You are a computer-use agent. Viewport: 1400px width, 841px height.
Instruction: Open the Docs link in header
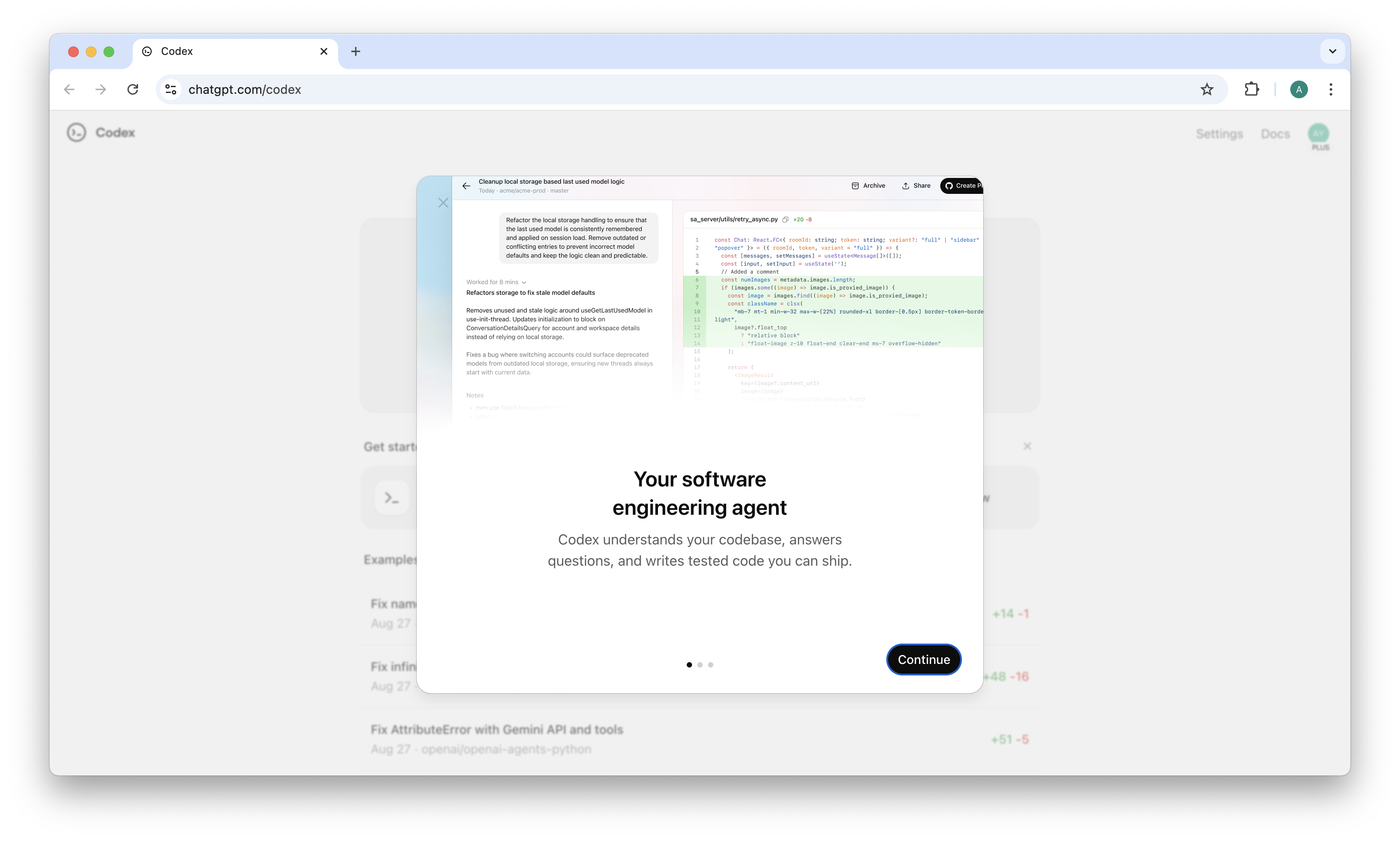[1275, 134]
